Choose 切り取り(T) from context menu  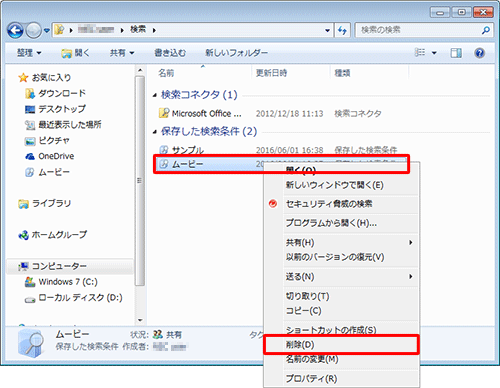pos(307,296)
